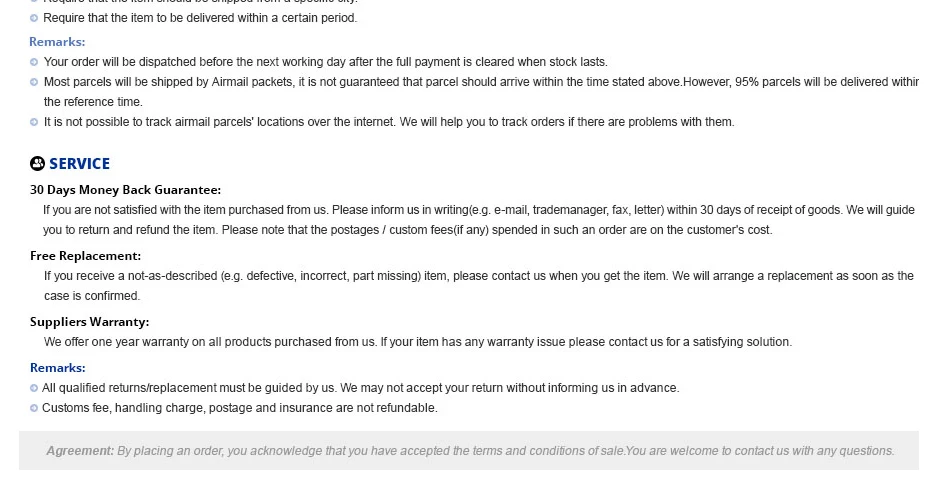Click the SERVICE section people icon
Image resolution: width=951 pixels, height=495 pixels.
click(x=38, y=163)
